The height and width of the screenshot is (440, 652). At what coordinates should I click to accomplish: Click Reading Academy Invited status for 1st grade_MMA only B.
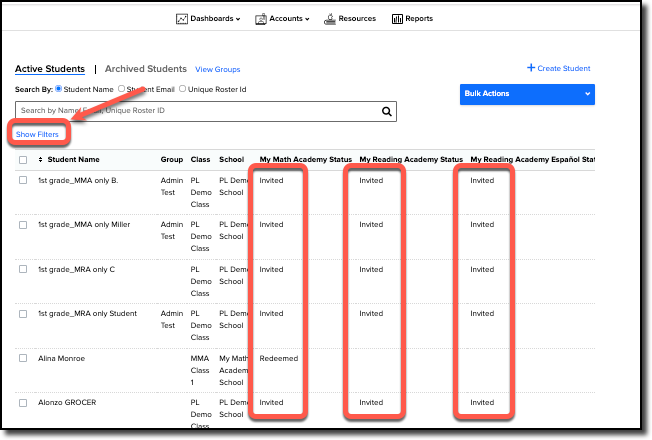pos(371,180)
